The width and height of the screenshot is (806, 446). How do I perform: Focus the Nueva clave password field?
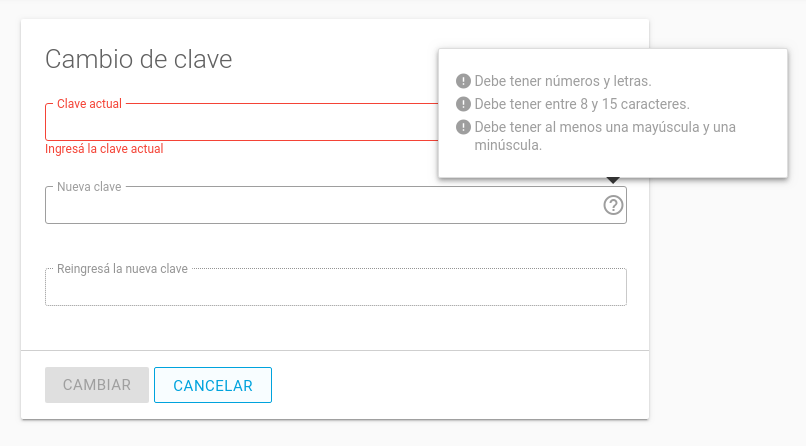pyautogui.click(x=320, y=206)
